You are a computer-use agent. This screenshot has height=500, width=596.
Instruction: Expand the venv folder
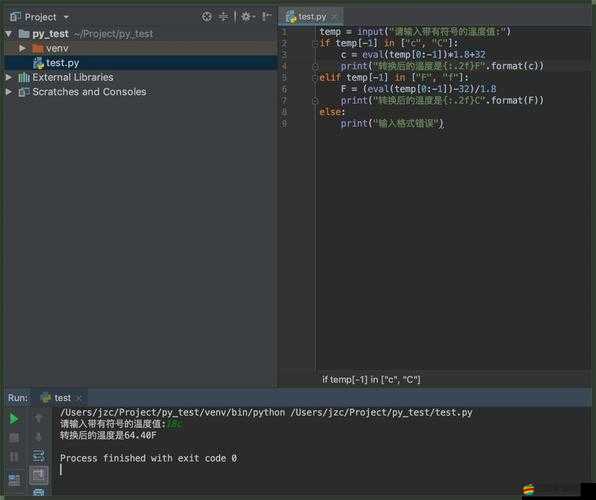(x=22, y=48)
